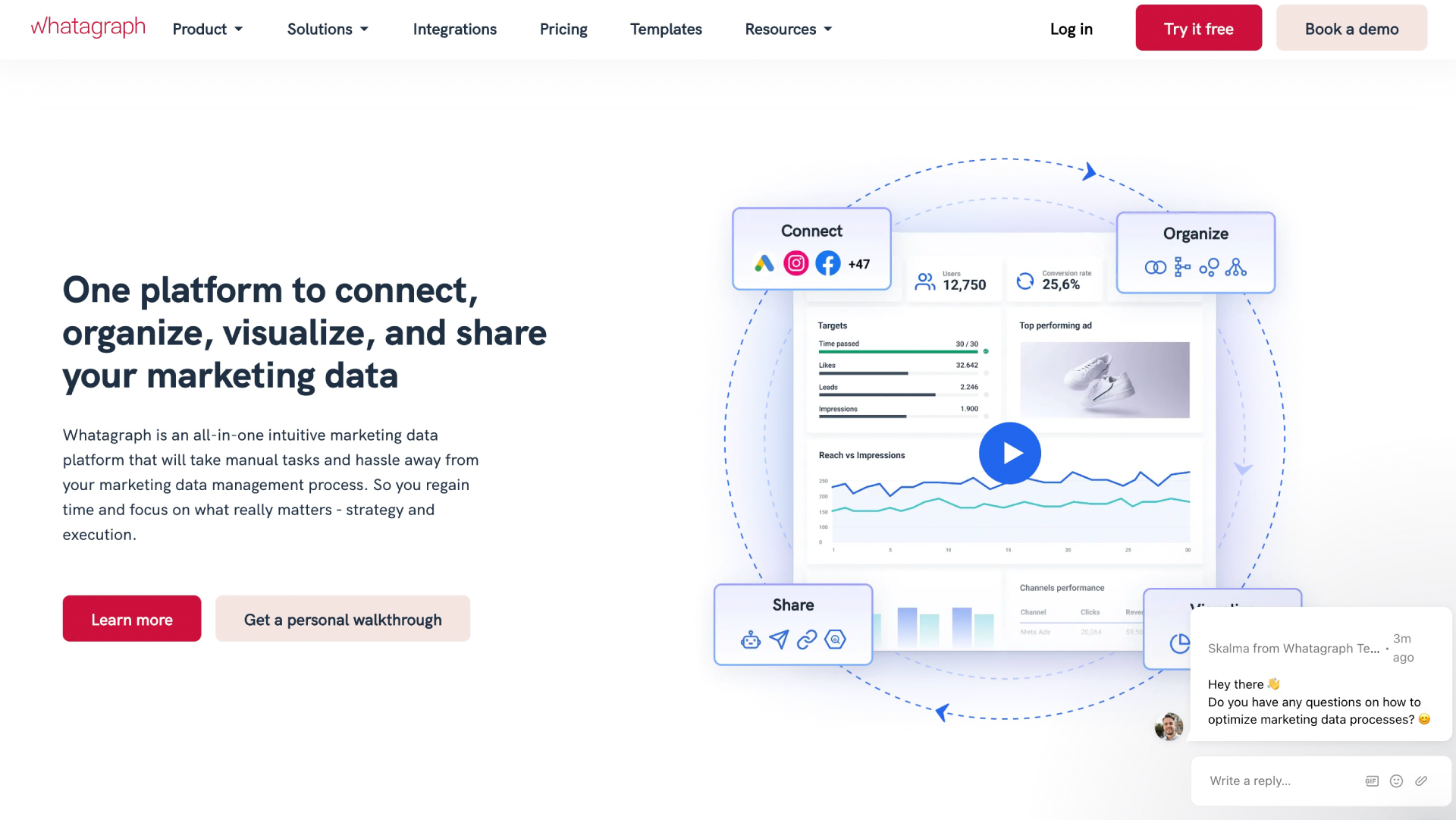Click the +47 integrations badge

pyautogui.click(x=856, y=263)
